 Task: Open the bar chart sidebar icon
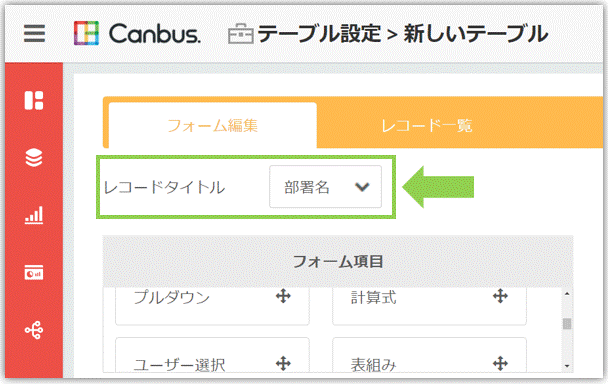pyautogui.click(x=34, y=215)
